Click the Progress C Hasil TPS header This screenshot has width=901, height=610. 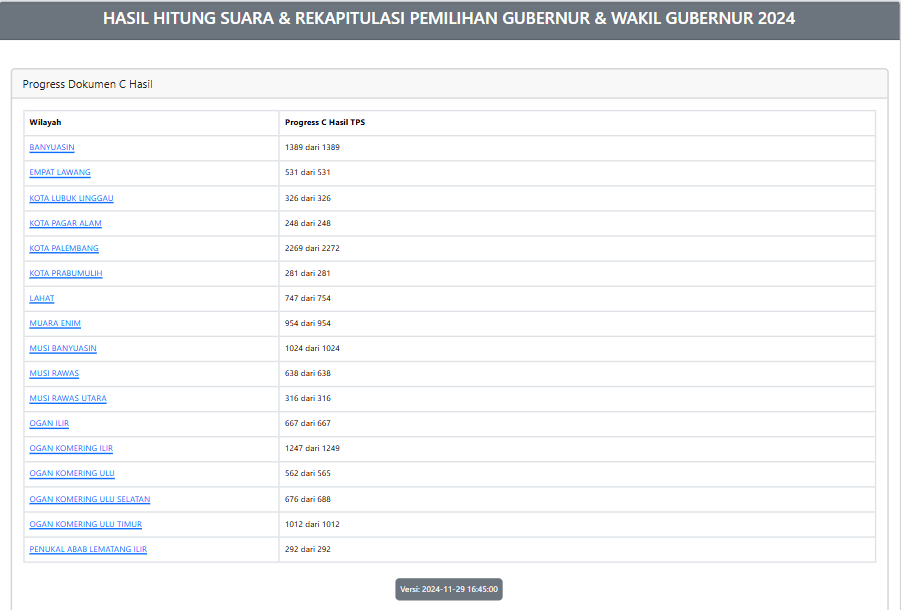coord(325,122)
